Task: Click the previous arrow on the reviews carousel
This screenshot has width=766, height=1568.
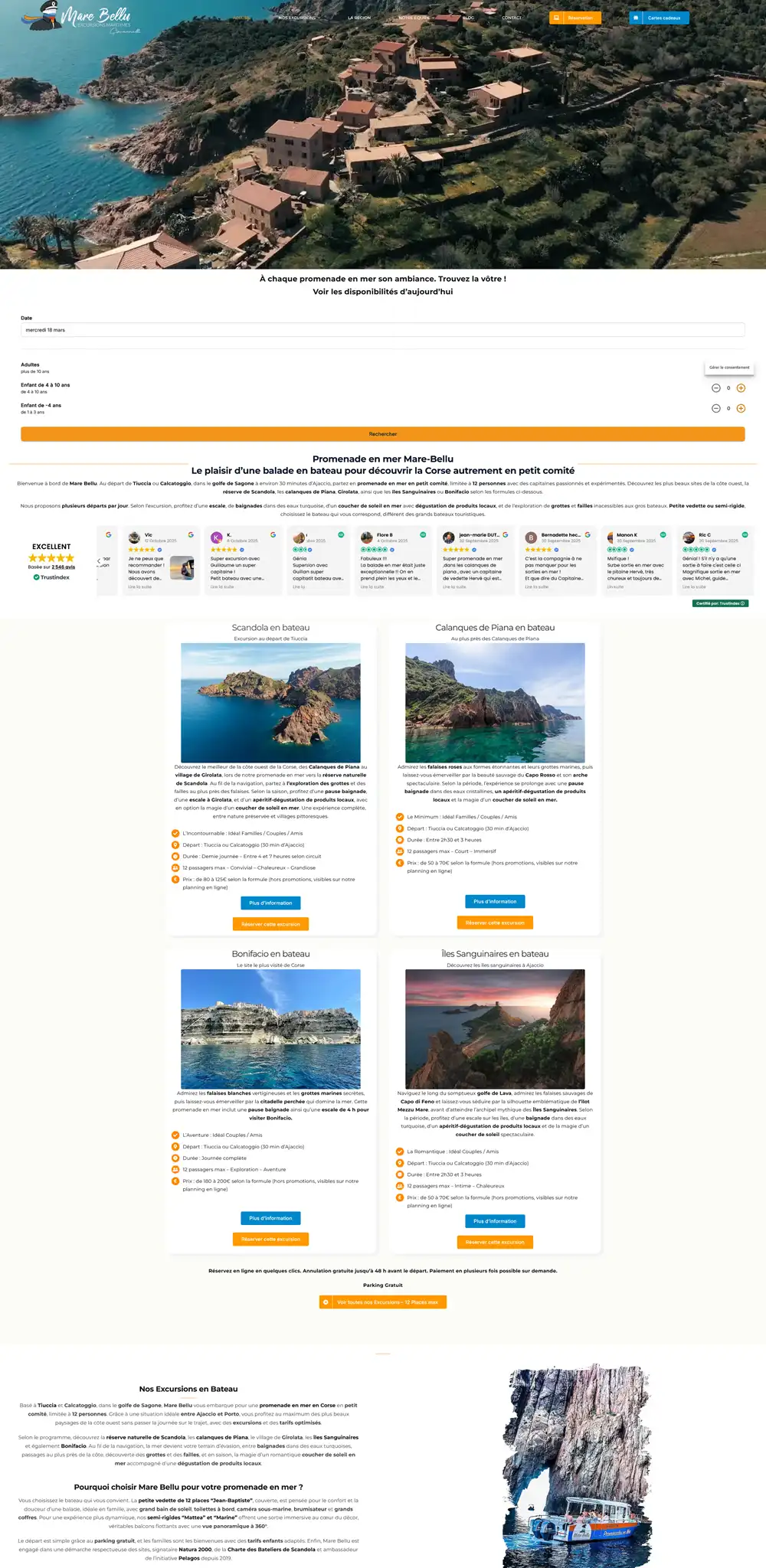Action: [x=99, y=561]
